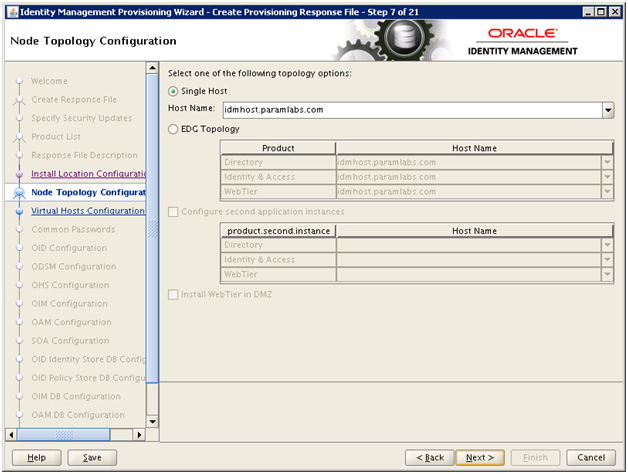
Task: Open Identity & Access dropdown in the second instance table
Action: (x=607, y=260)
